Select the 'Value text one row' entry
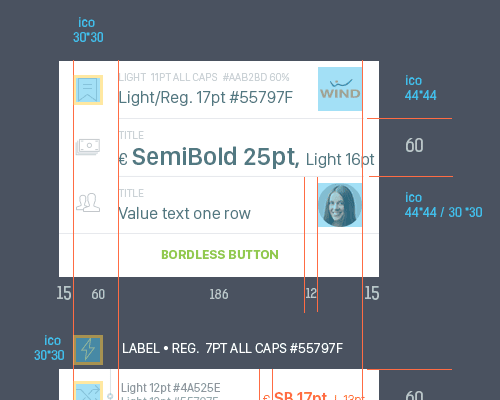This screenshot has height=400, width=500. coord(185,213)
